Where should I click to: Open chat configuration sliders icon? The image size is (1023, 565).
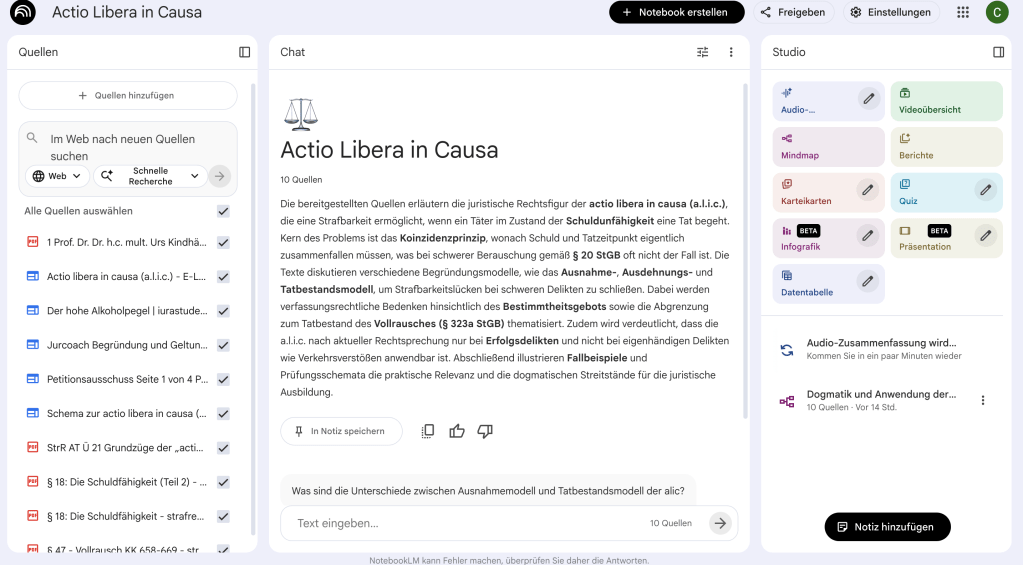coord(703,52)
